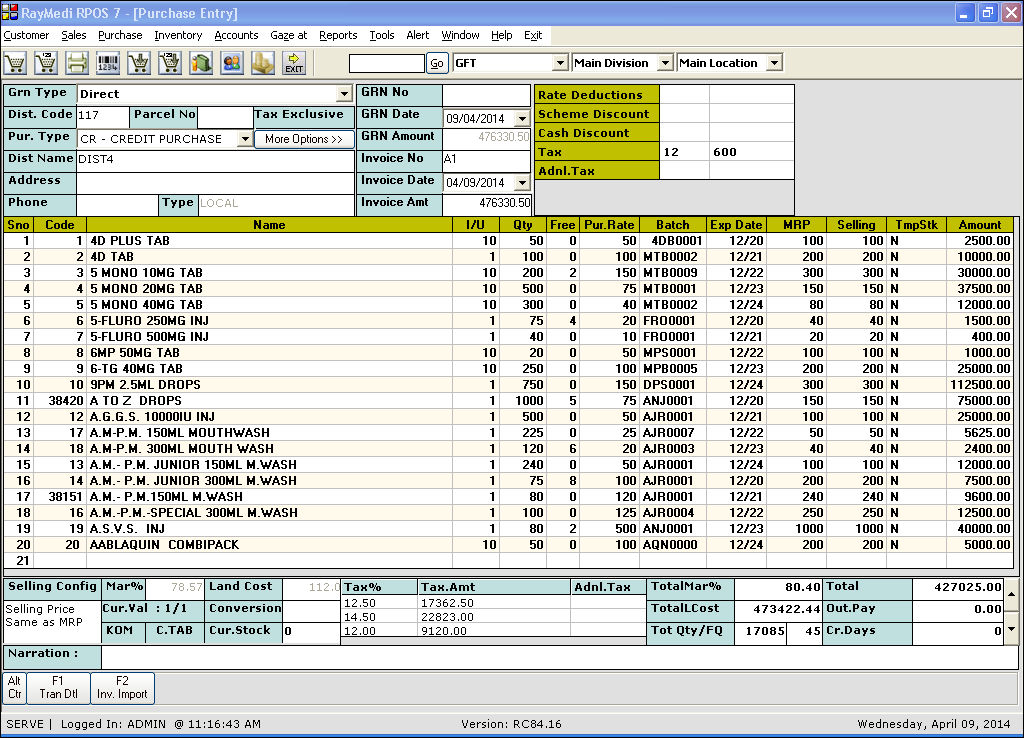Click the barcode icon in the toolbar
Image resolution: width=1024 pixels, height=738 pixels.
[108, 63]
